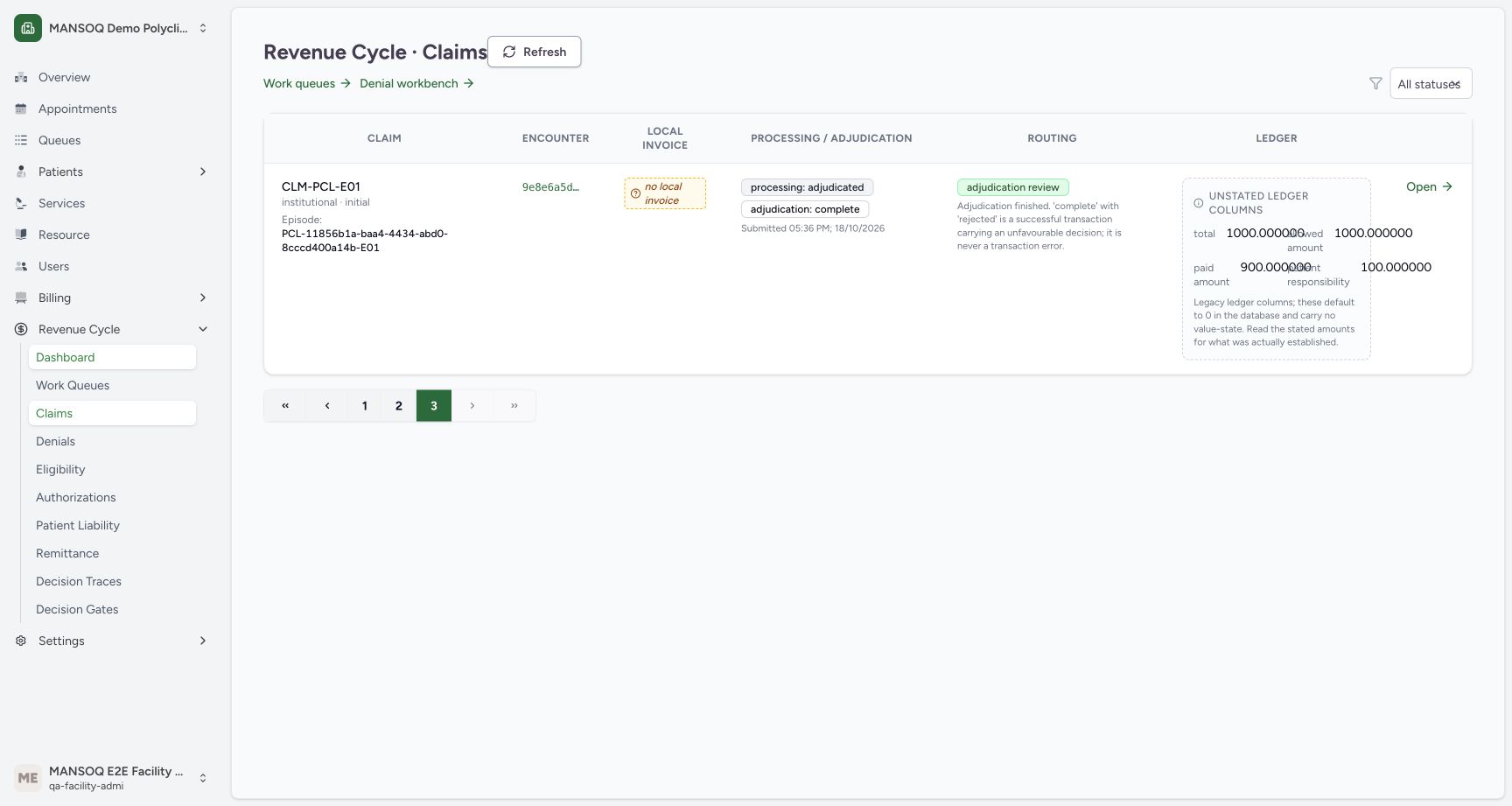Open Decision Traces page
Image resolution: width=1512 pixels, height=806 pixels.
[112, 581]
